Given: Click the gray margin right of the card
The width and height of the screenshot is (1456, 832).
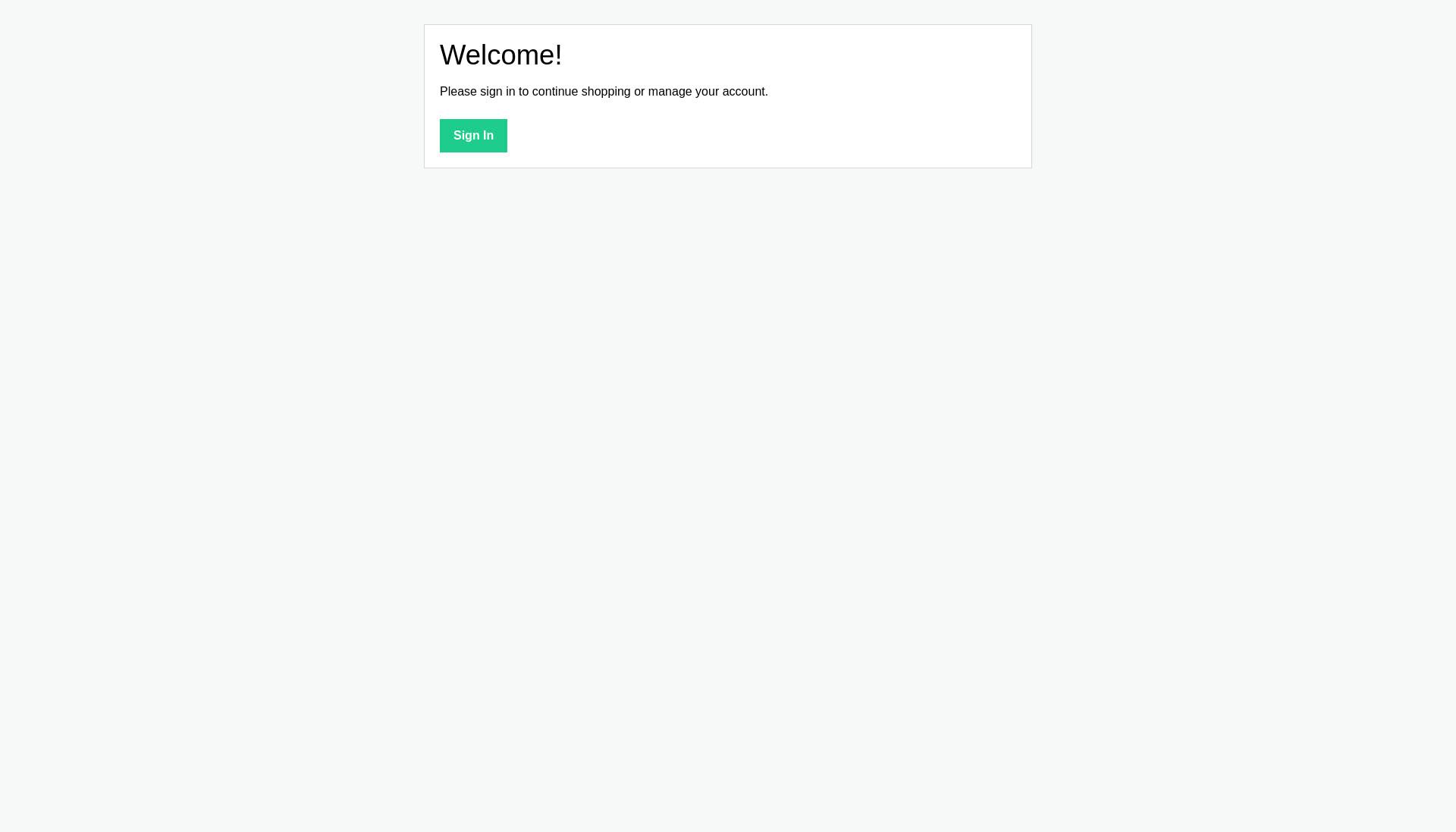Looking at the screenshot, I should [x=1244, y=96].
